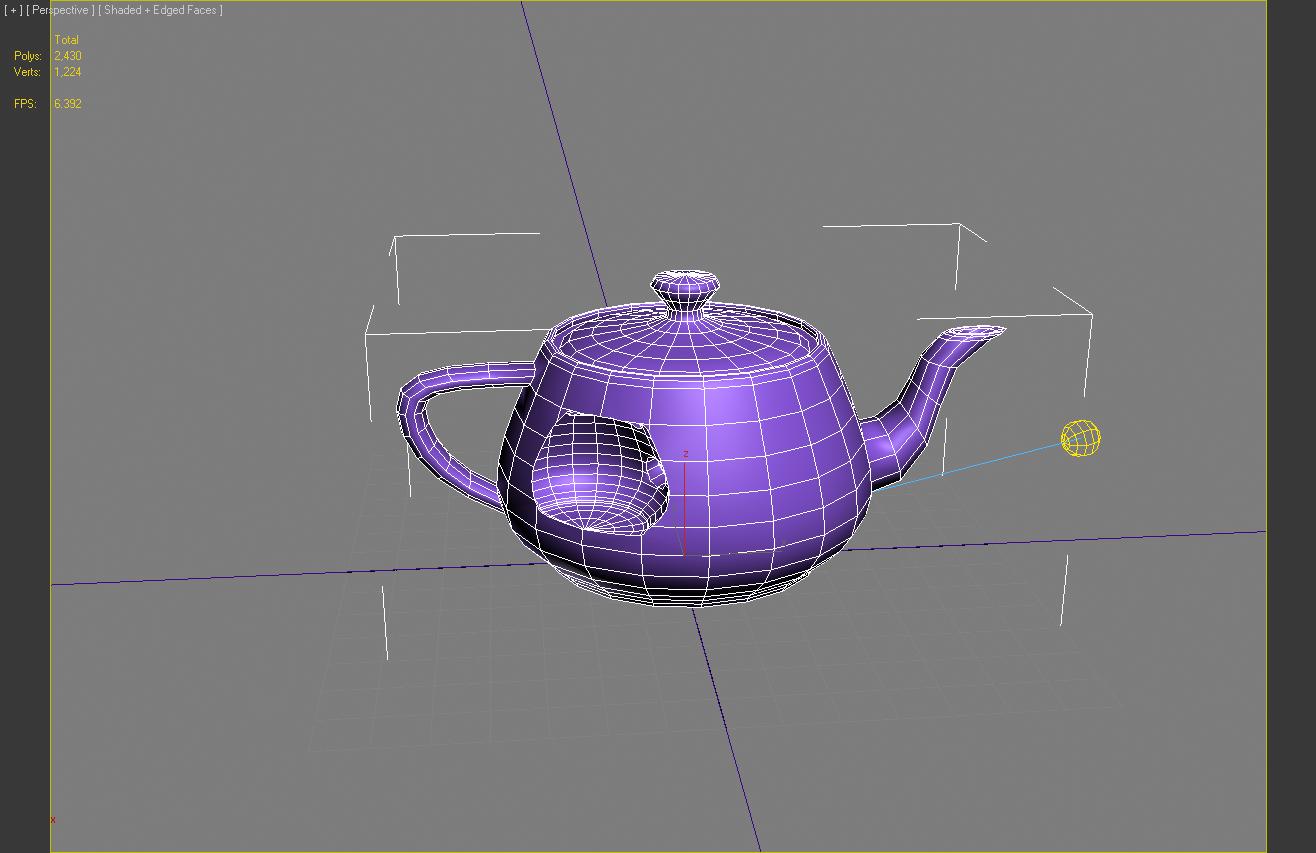
Task: Click the FPS readout value
Action: coord(68,104)
